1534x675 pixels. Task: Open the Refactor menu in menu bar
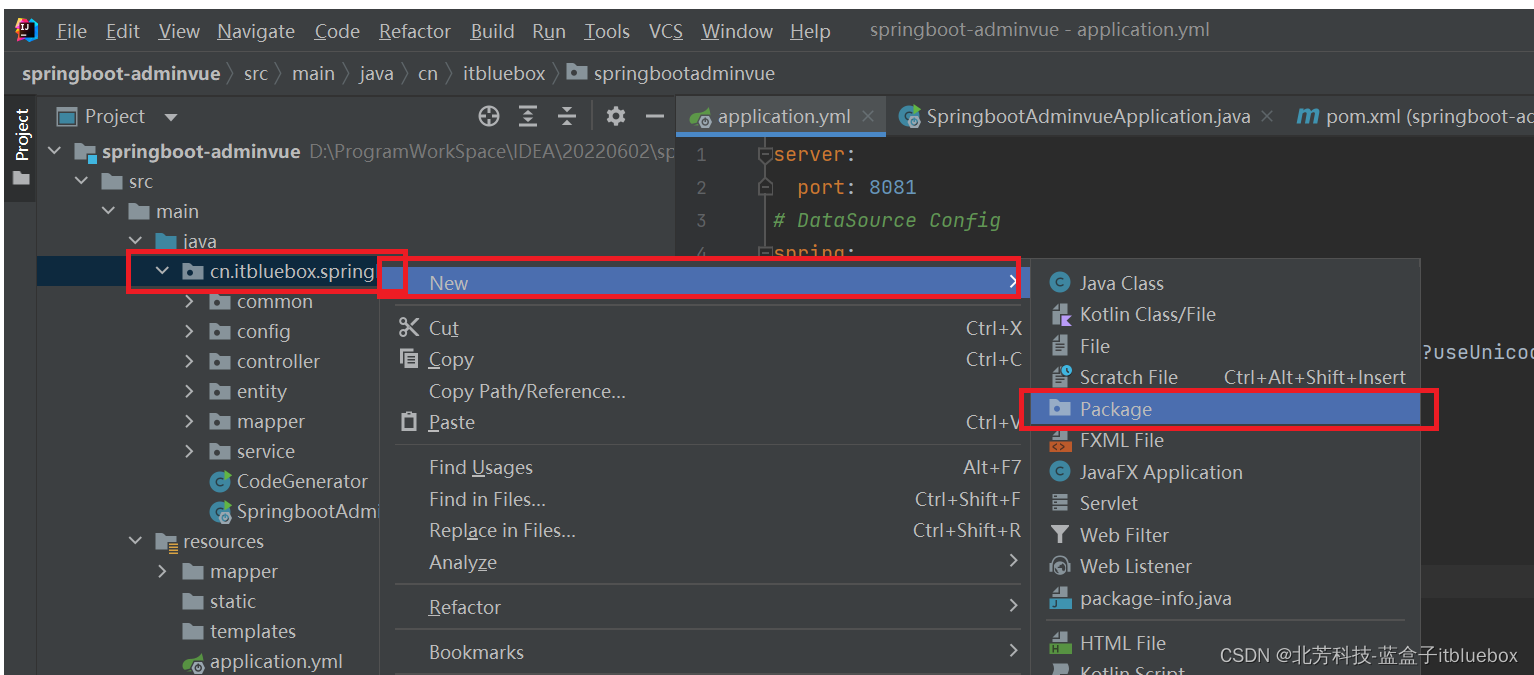point(414,31)
